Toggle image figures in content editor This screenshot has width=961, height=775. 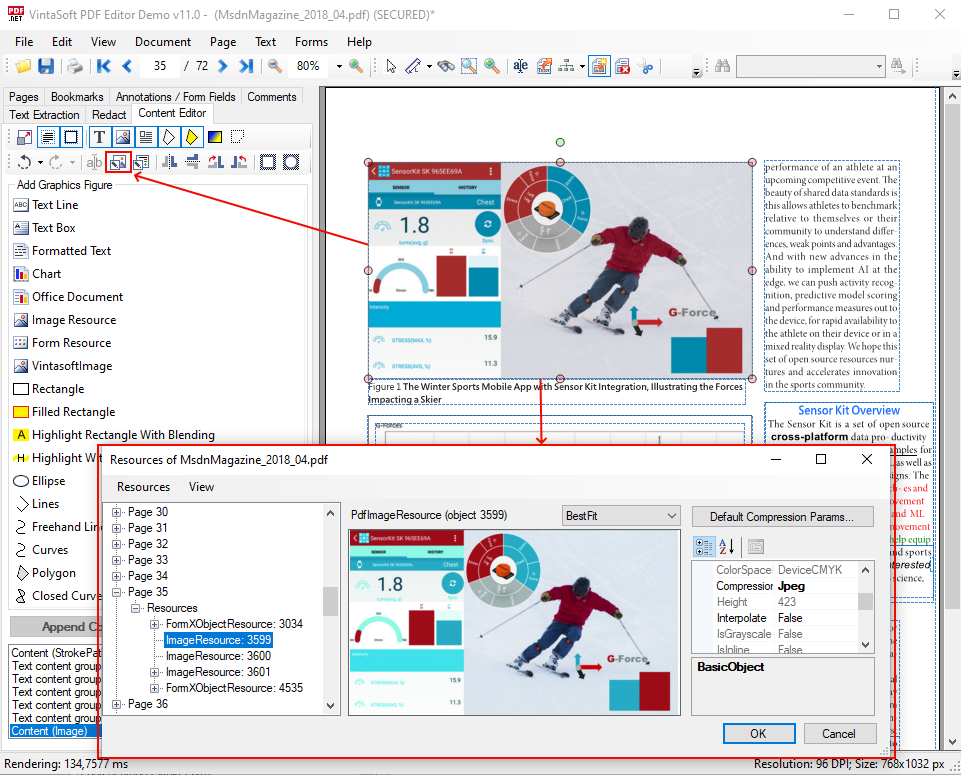[x=123, y=137]
